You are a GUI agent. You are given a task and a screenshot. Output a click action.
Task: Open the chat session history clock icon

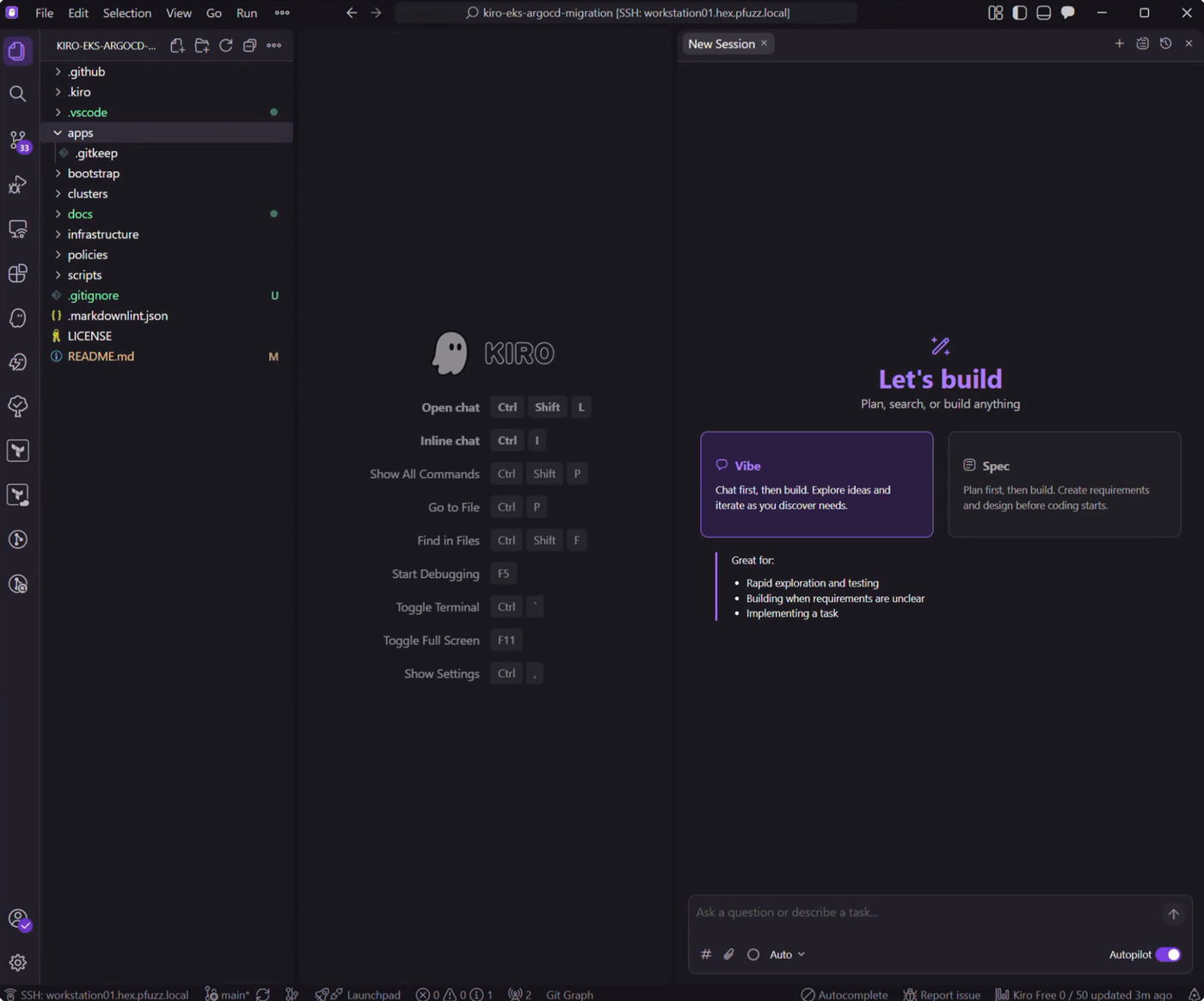pyautogui.click(x=1165, y=43)
